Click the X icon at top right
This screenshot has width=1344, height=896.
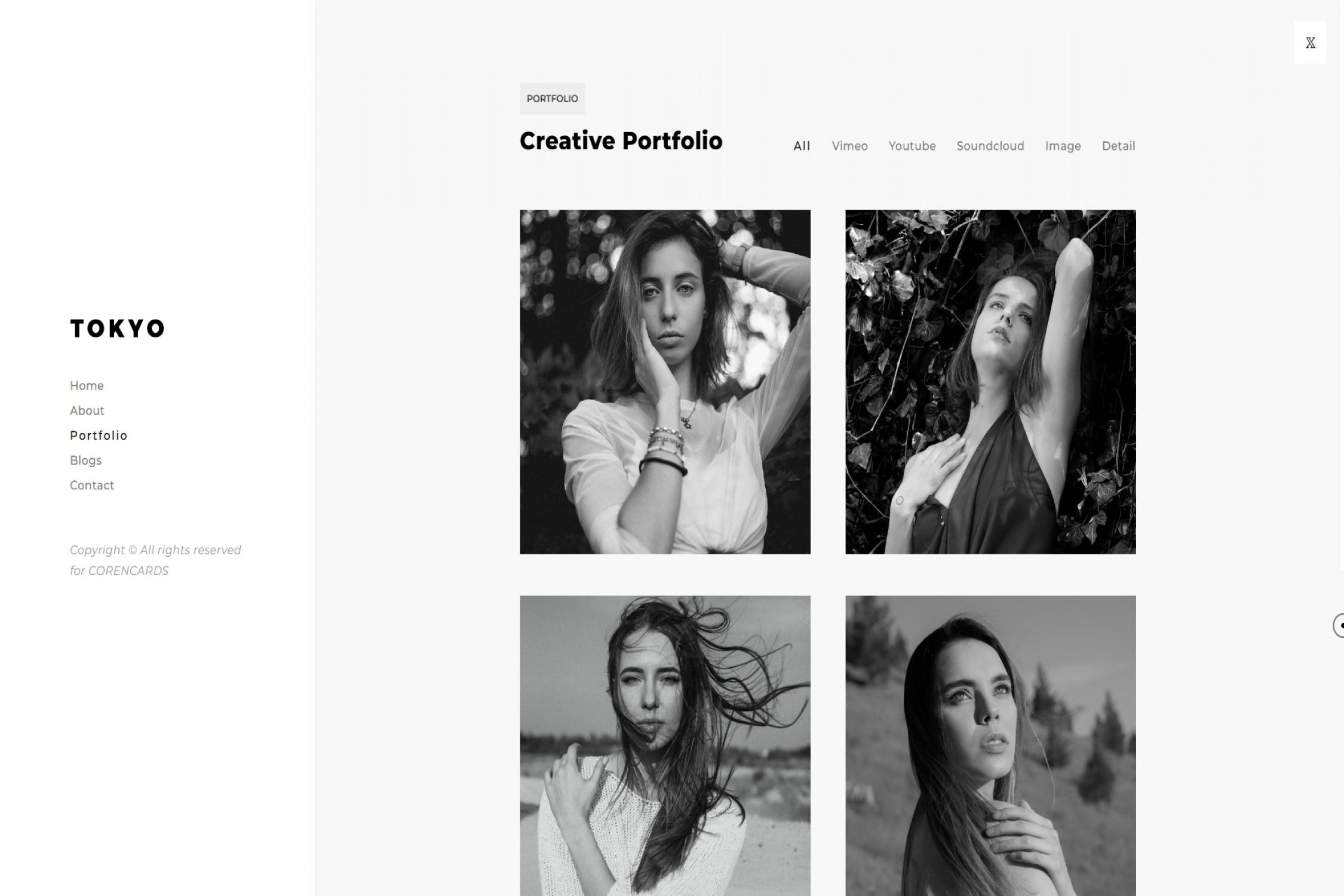point(1310,42)
